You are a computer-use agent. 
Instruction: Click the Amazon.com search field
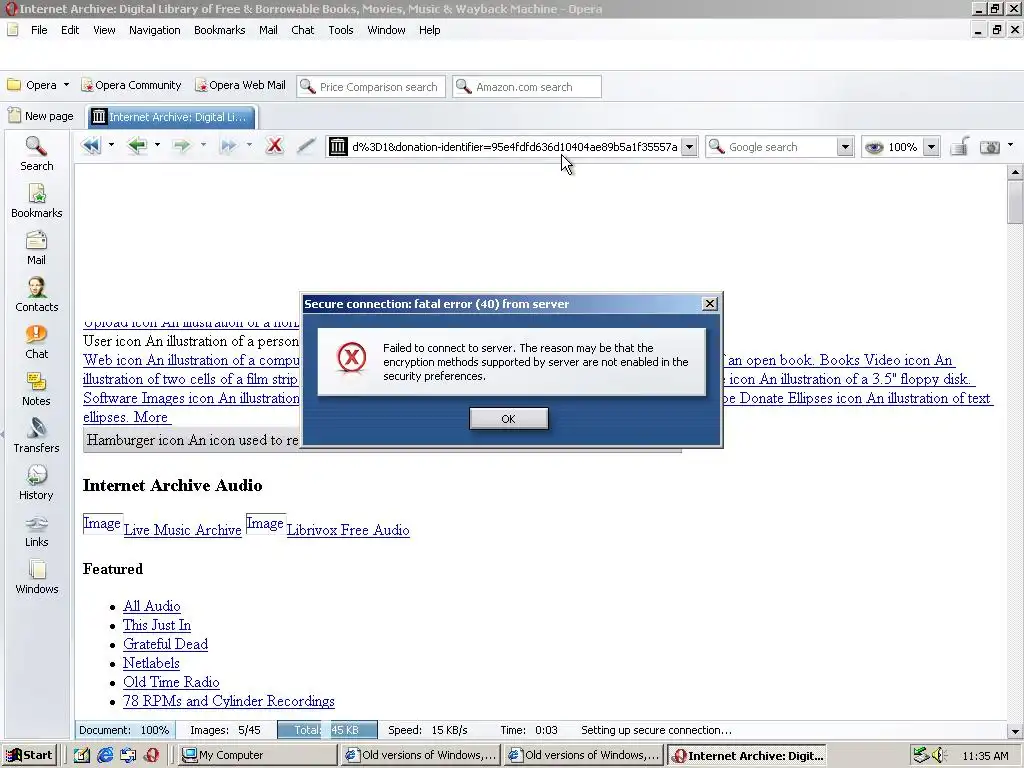point(526,86)
